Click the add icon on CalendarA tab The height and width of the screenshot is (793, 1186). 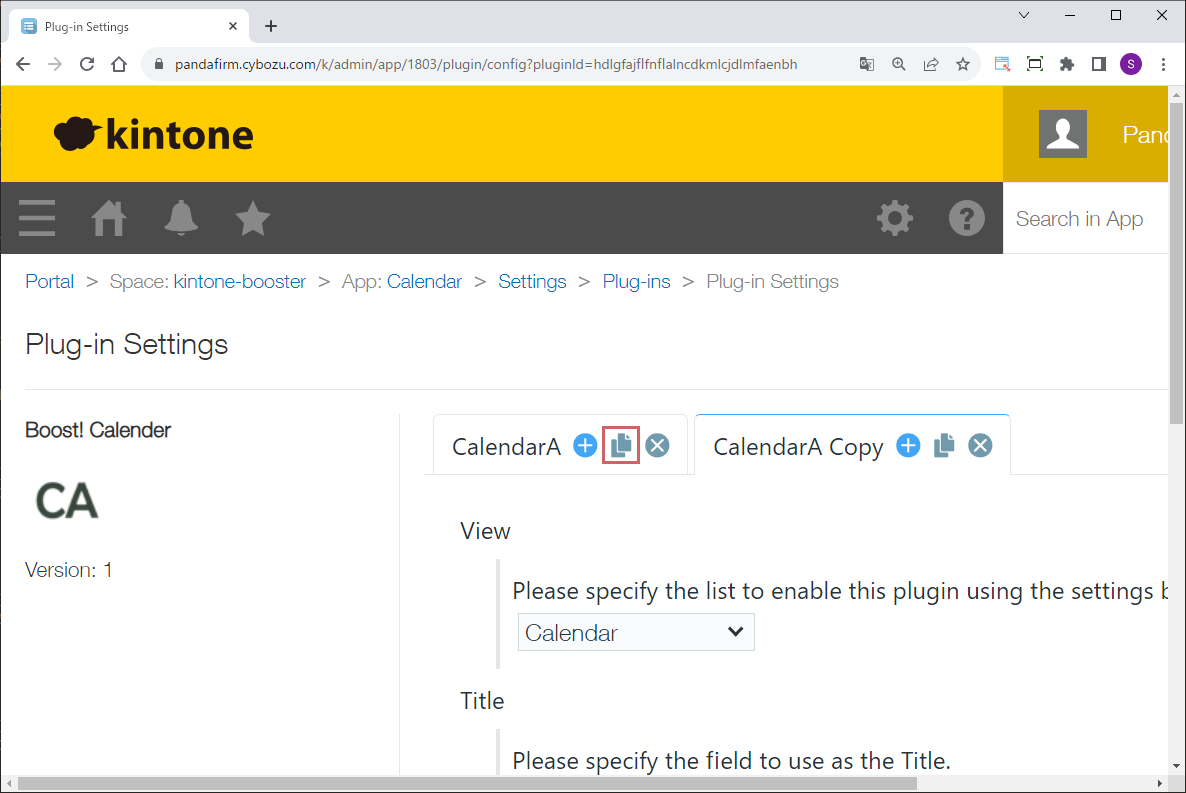[585, 446]
